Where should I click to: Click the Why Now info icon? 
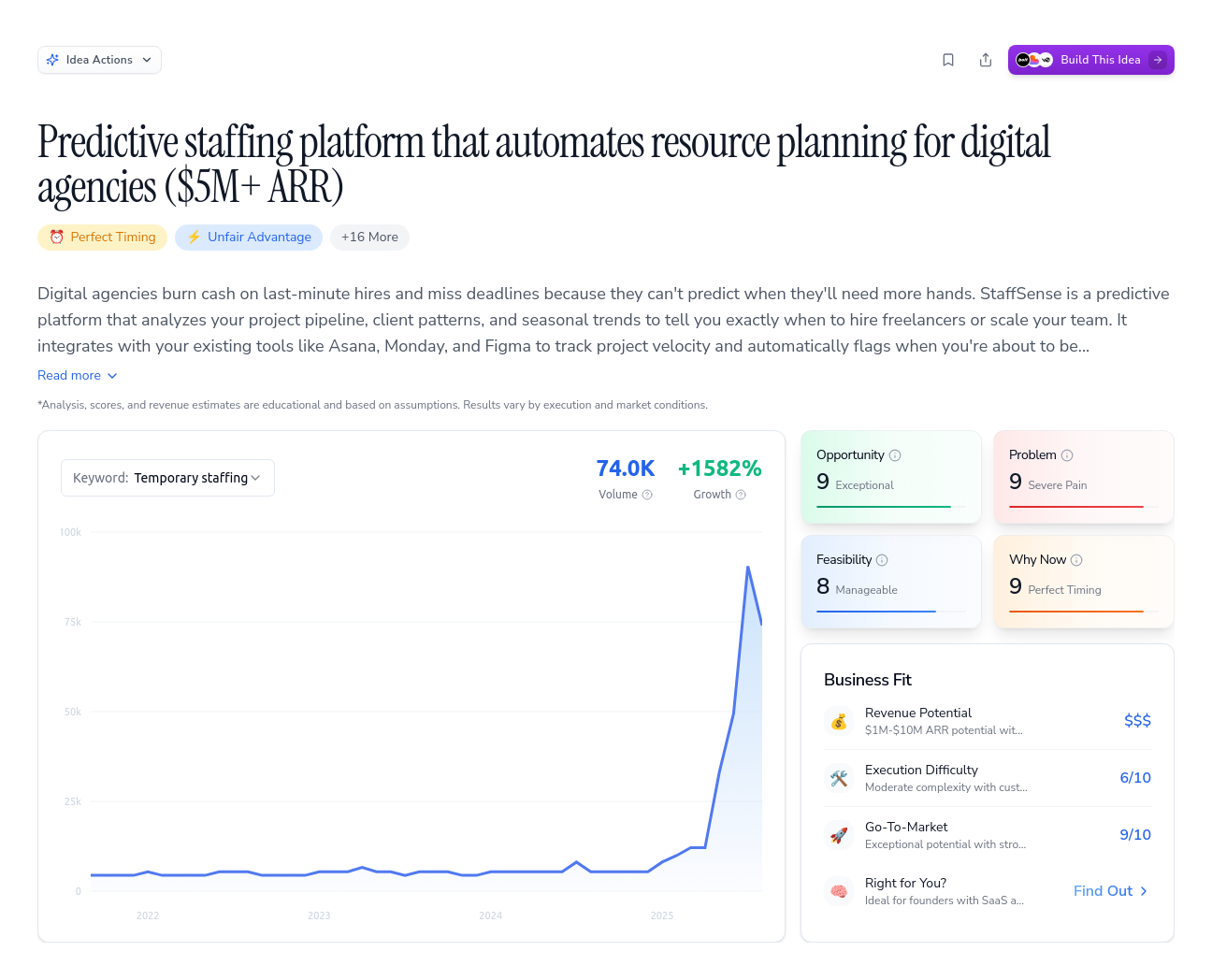pos(1076,560)
